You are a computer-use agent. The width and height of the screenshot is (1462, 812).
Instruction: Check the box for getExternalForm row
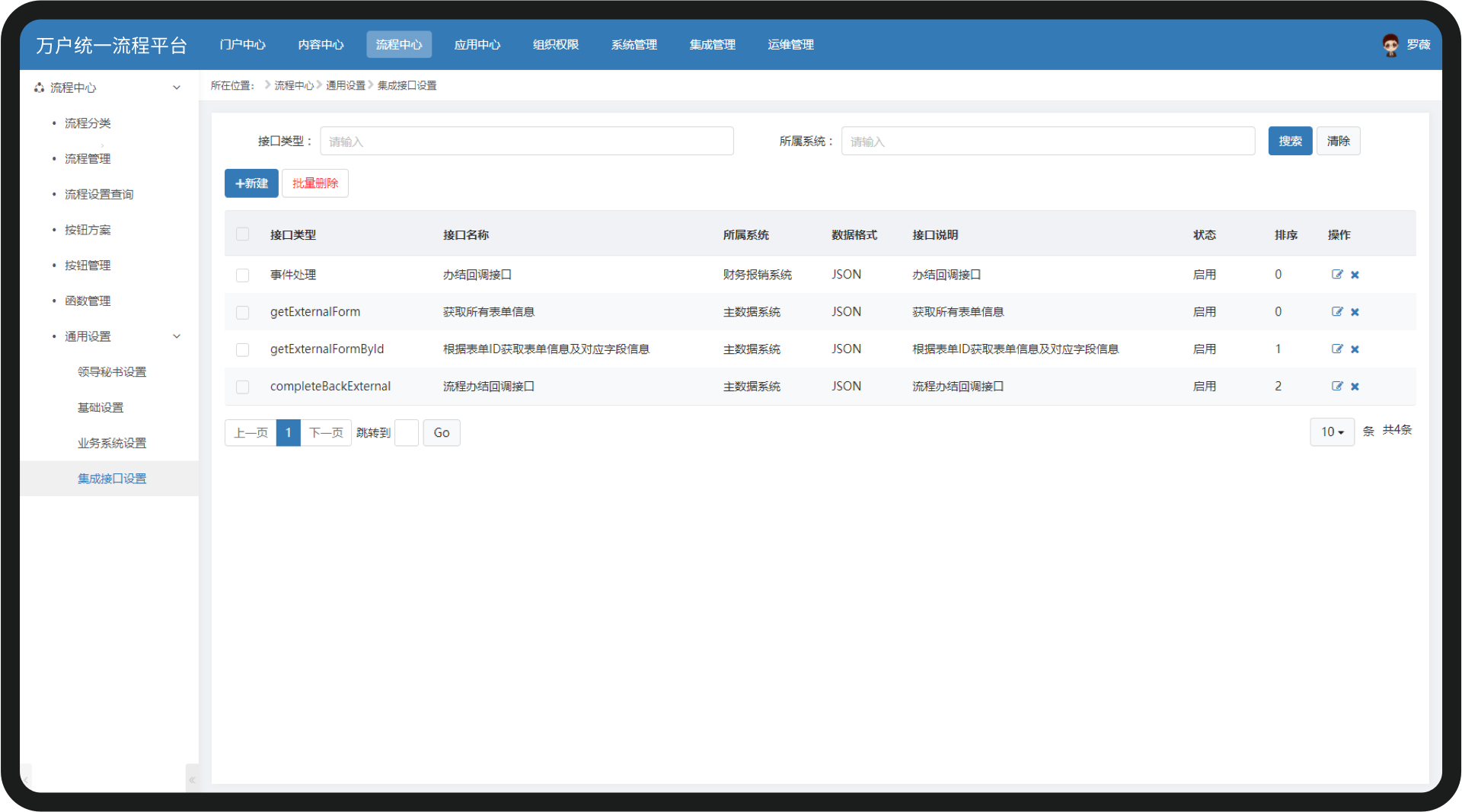click(242, 312)
